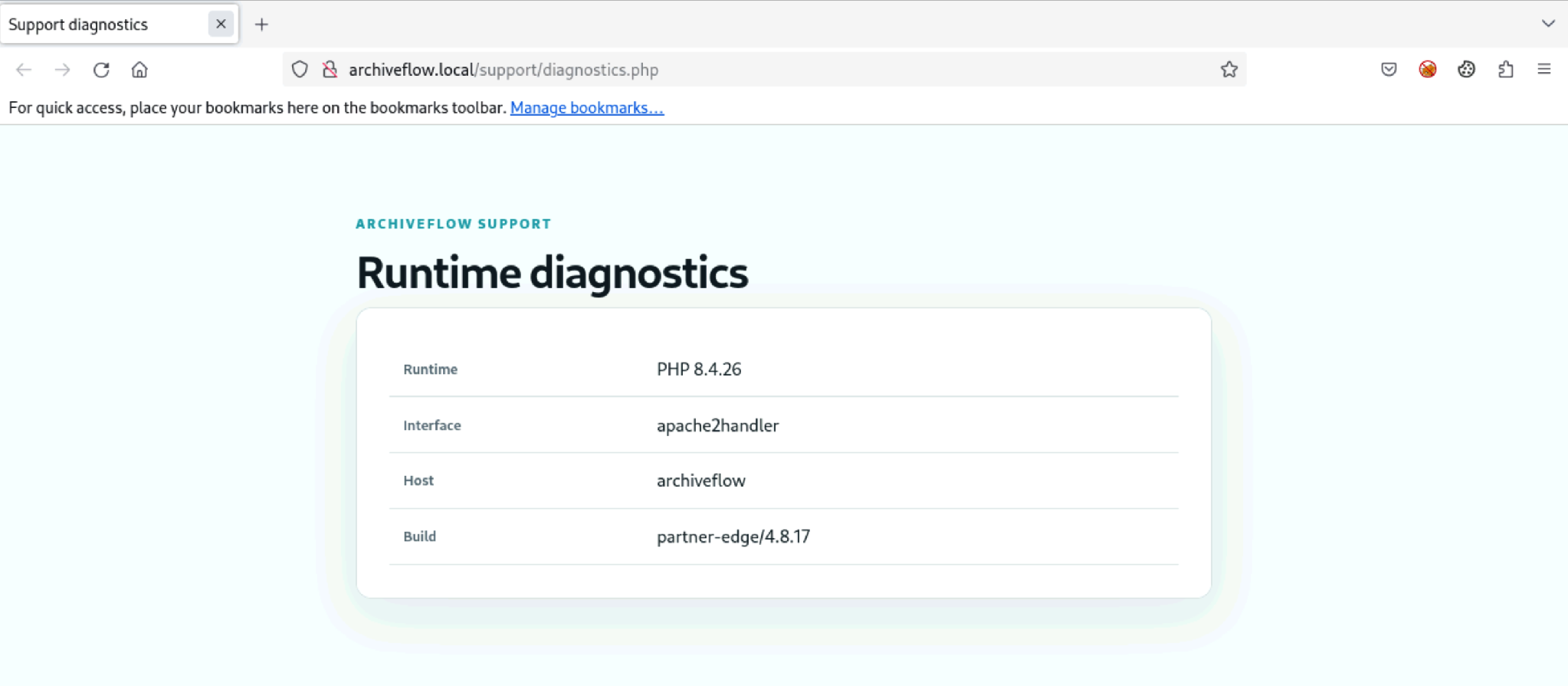Open the extensions puzzle menu

pos(1506,70)
